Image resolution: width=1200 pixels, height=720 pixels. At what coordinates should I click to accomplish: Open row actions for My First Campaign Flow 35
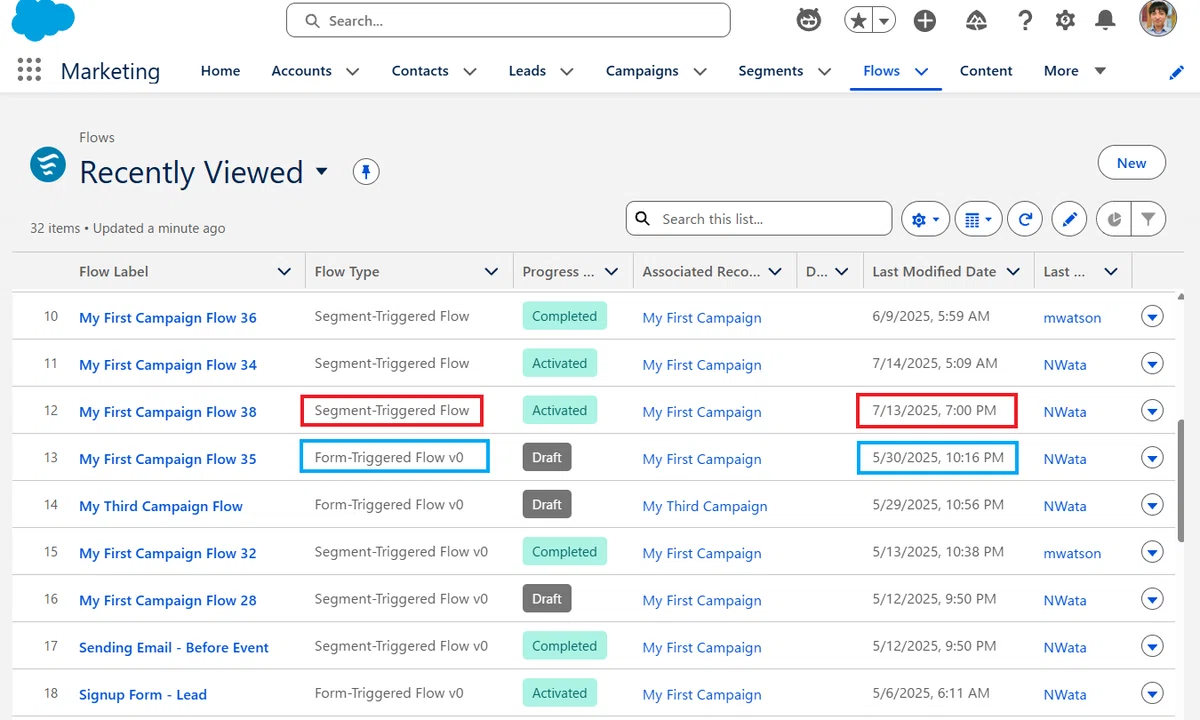pyautogui.click(x=1152, y=458)
